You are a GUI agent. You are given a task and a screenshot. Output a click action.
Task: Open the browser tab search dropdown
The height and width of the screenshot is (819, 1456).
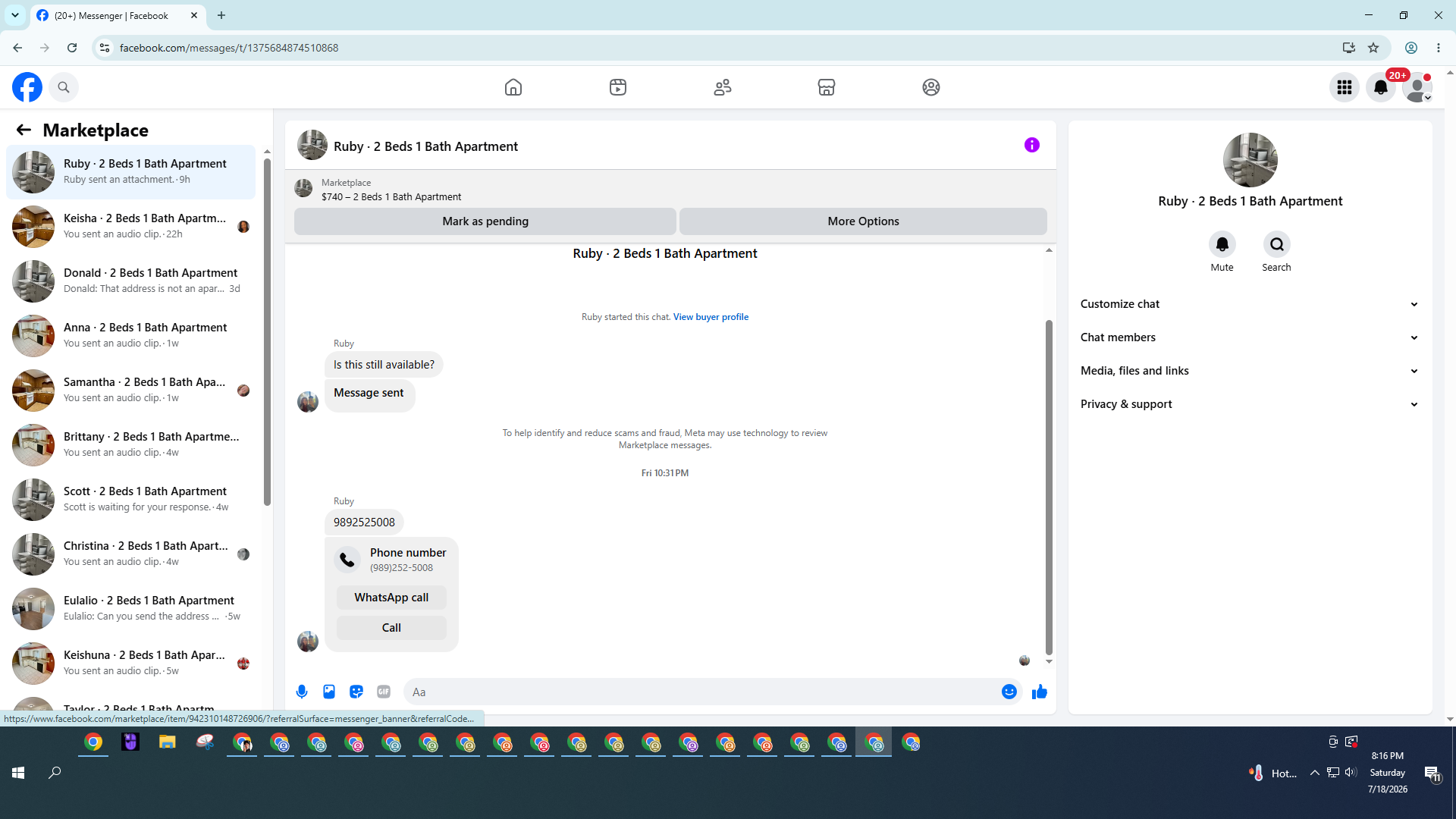(15, 15)
